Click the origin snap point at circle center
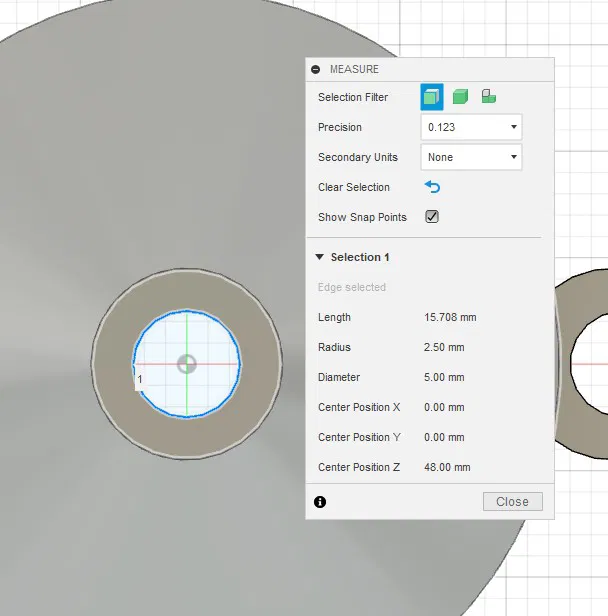 (x=187, y=364)
